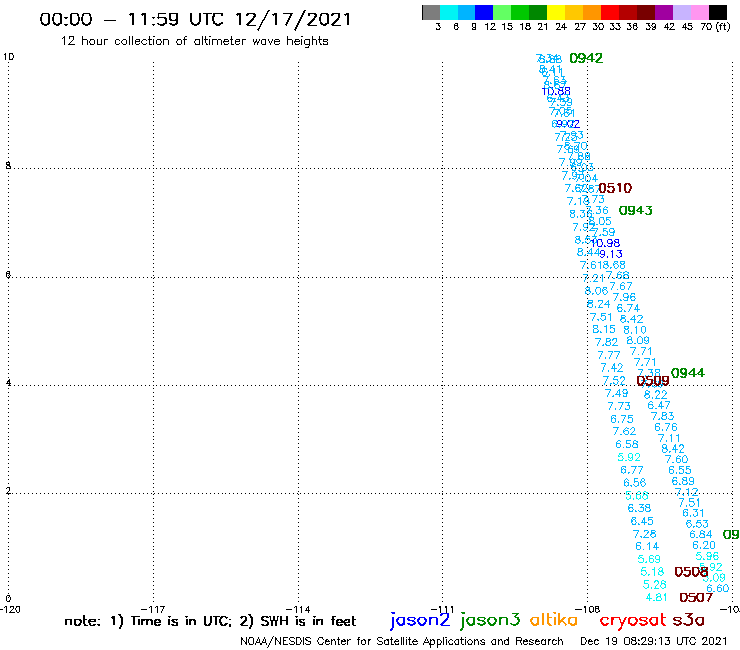Screen dimensions: 740x650
Task: Click the altika satellite label
Action: 554,620
